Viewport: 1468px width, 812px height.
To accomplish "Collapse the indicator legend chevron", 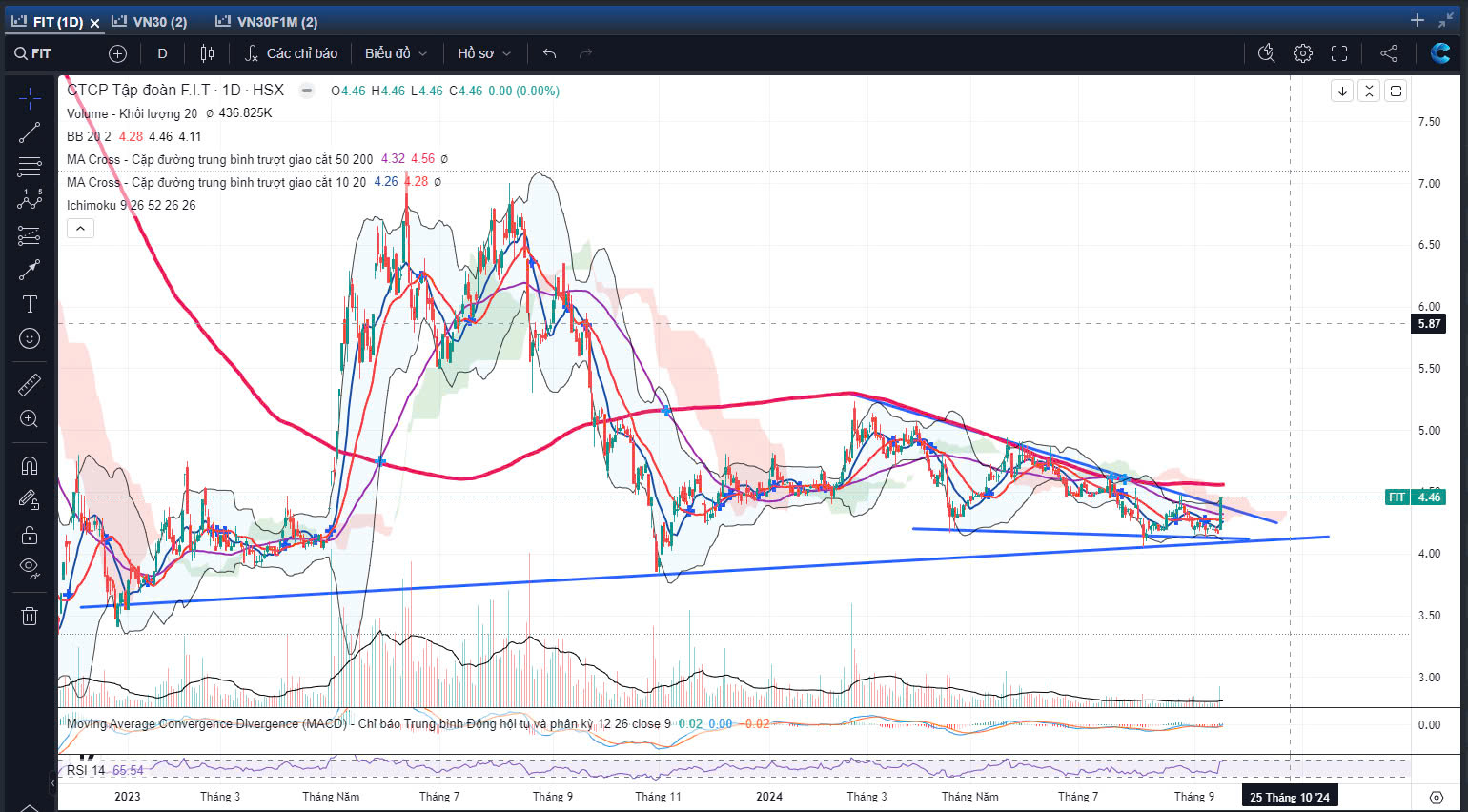I will [80, 229].
